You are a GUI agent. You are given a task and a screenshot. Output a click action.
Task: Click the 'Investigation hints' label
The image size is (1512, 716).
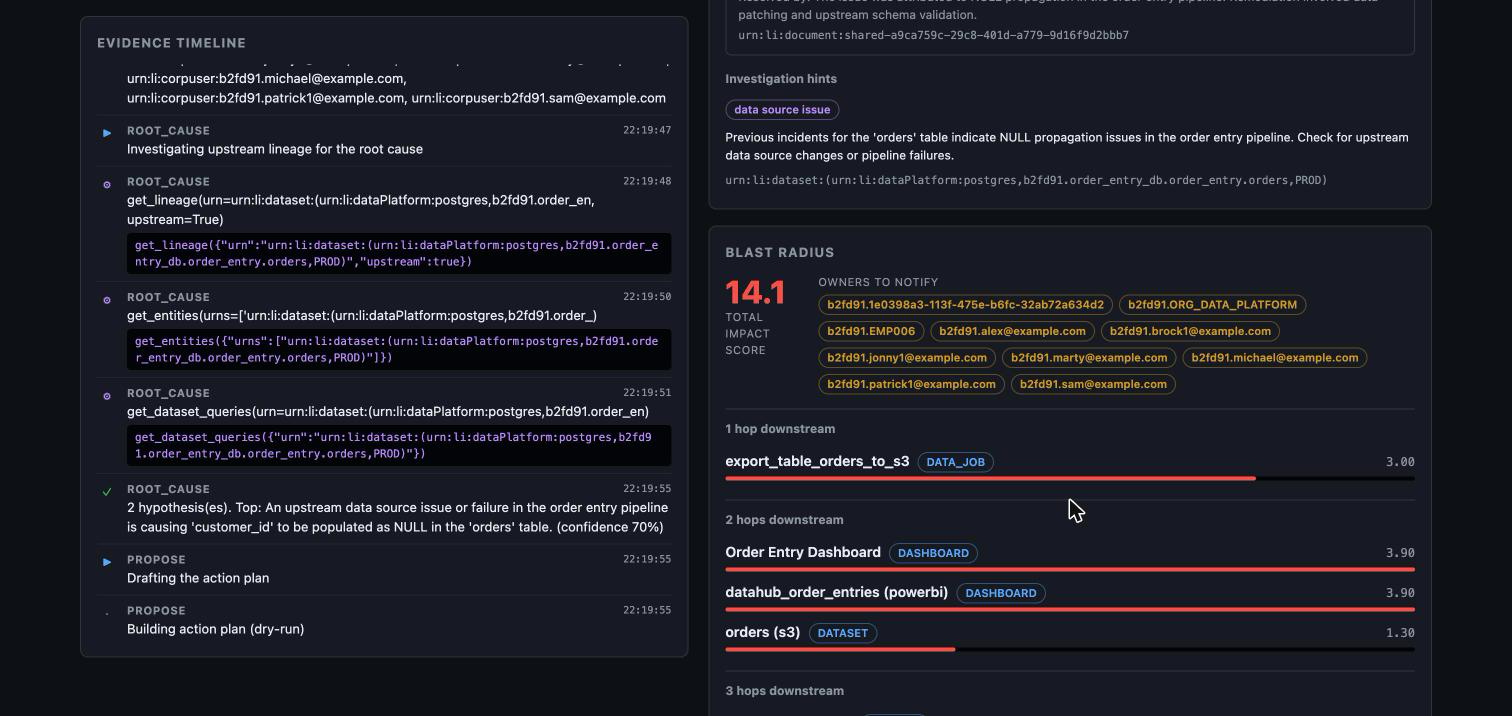pyautogui.click(x=781, y=79)
